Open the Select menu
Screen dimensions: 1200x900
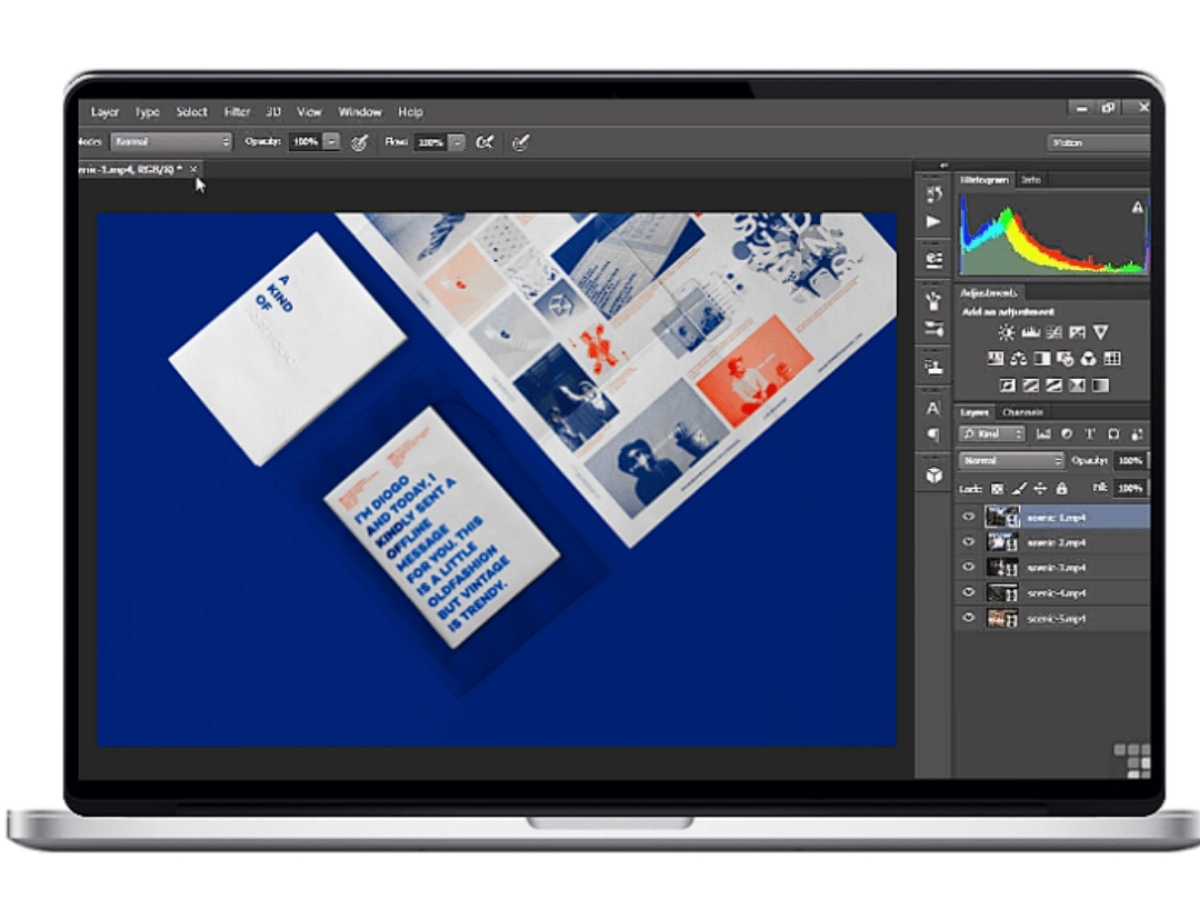[x=192, y=112]
